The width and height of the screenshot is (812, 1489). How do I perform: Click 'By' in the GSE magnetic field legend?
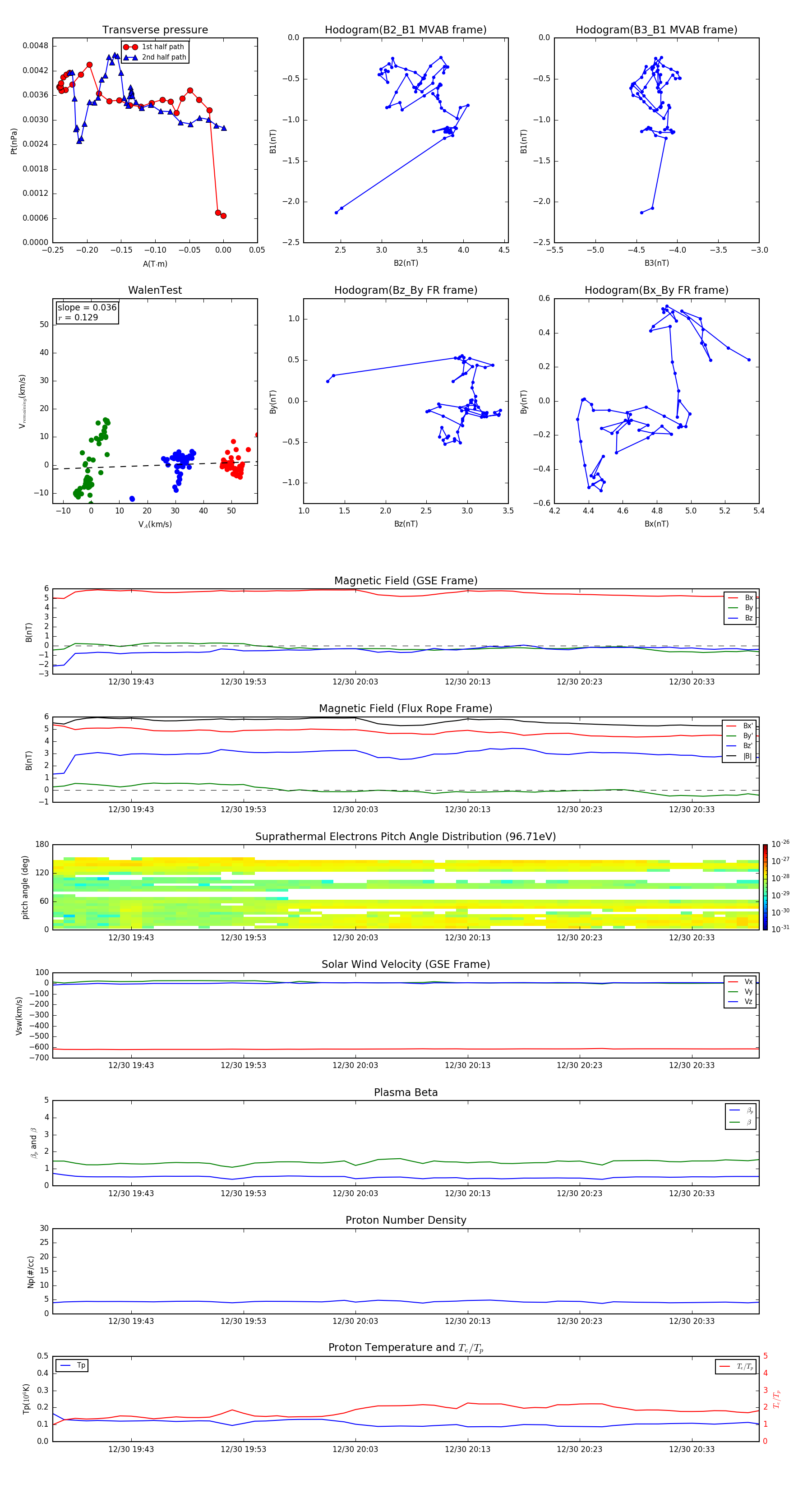pos(741,607)
